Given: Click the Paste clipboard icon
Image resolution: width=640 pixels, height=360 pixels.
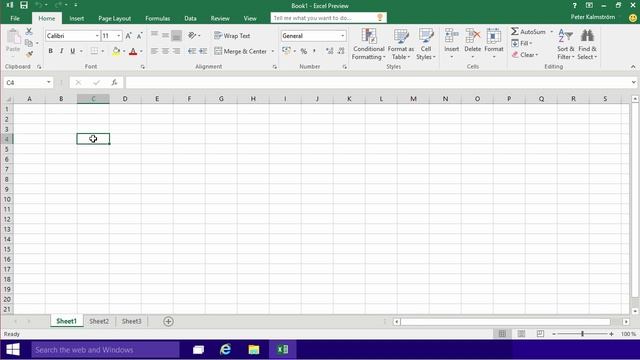Looking at the screenshot, I should coord(13,37).
